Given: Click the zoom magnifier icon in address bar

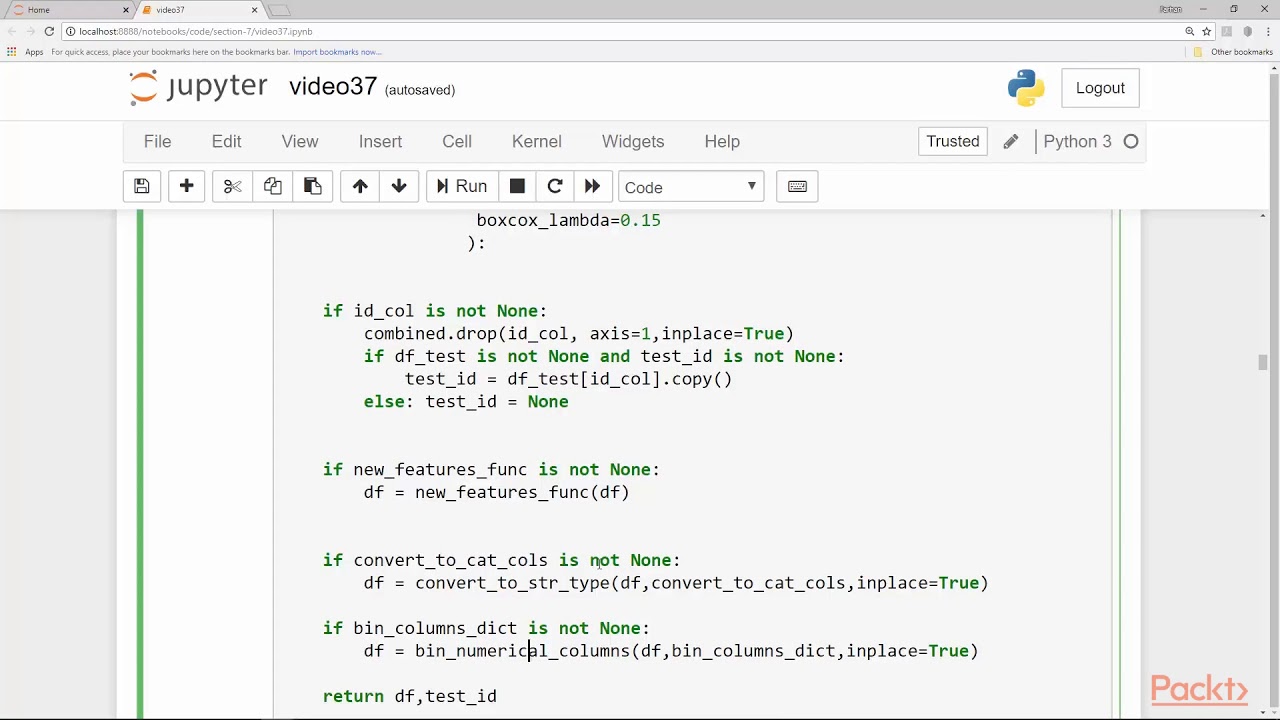Looking at the screenshot, I should click(x=1190, y=31).
